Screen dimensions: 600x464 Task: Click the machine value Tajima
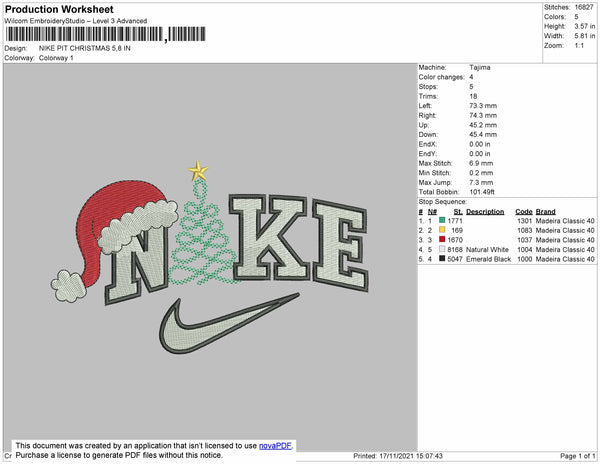pyautogui.click(x=479, y=67)
